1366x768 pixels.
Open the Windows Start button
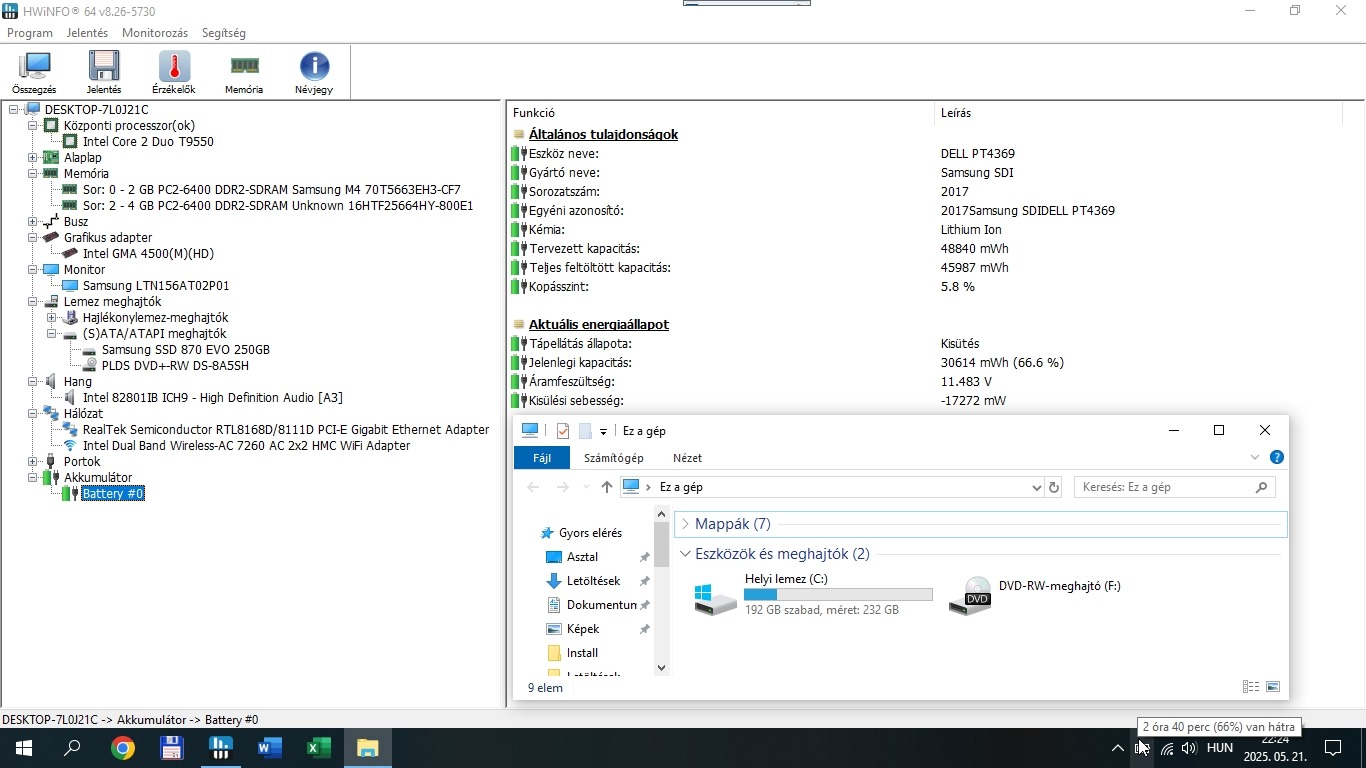[23, 748]
